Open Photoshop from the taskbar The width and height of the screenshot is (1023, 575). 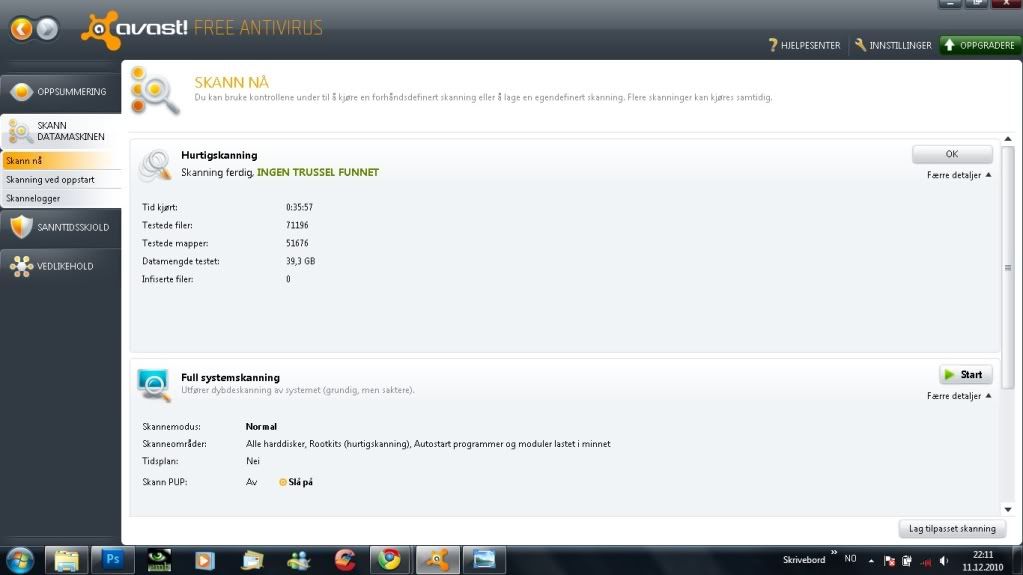pos(112,559)
